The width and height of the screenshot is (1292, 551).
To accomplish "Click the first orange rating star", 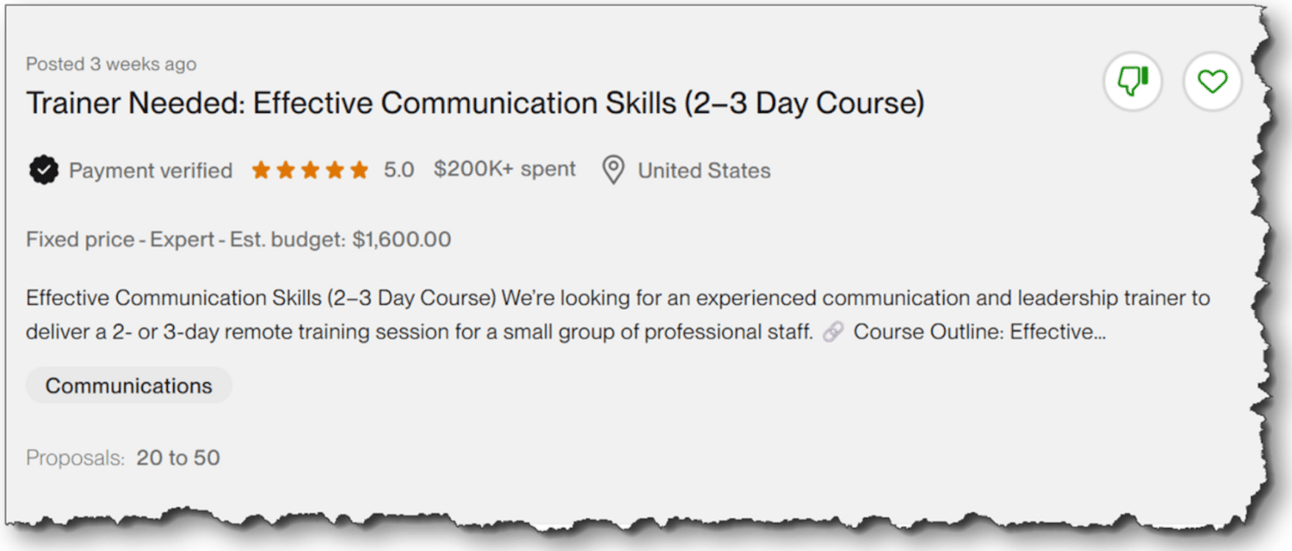I will pos(261,171).
